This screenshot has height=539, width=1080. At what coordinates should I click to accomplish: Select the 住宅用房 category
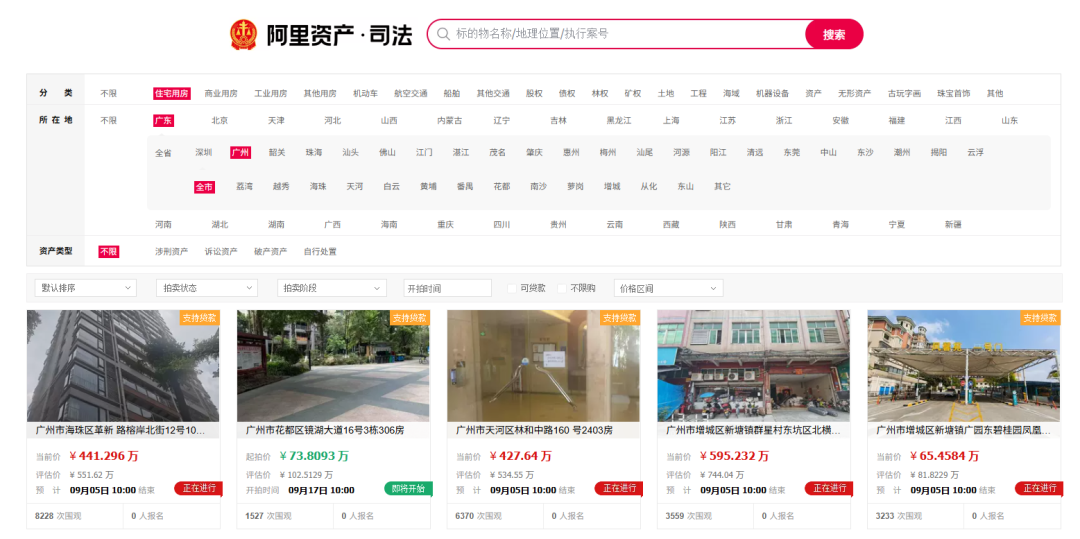(x=172, y=94)
